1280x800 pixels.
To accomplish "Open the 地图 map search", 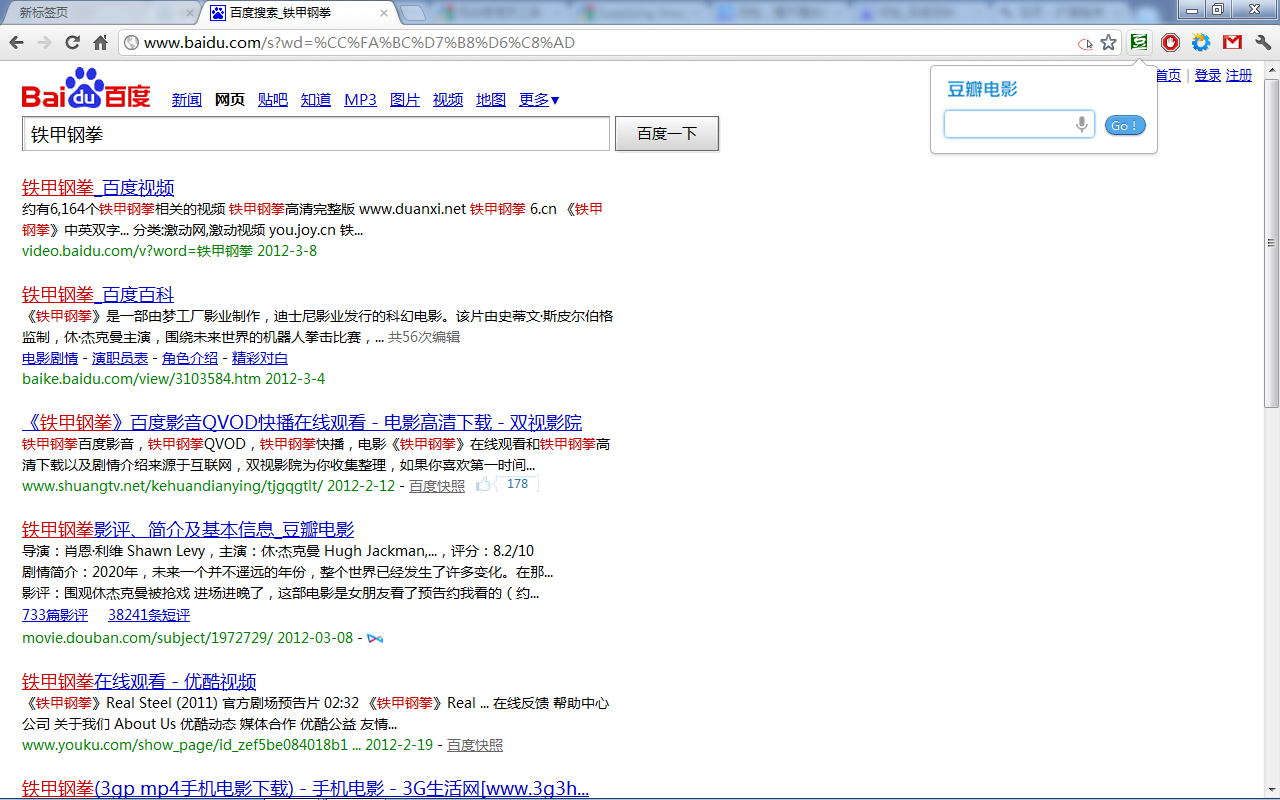I will (491, 100).
